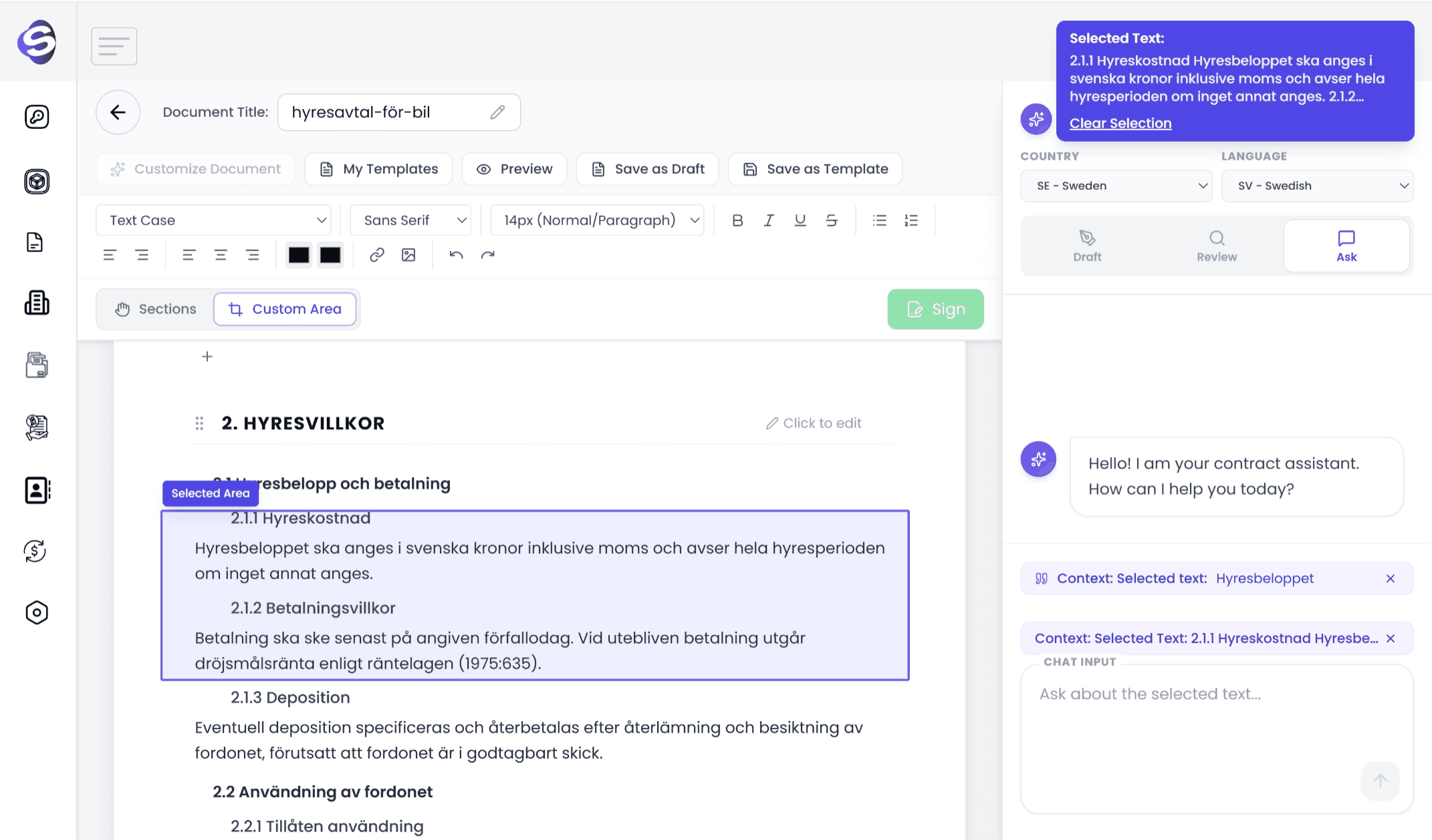Insert a hyperlink
Screen dimensions: 1432x840
point(377,255)
